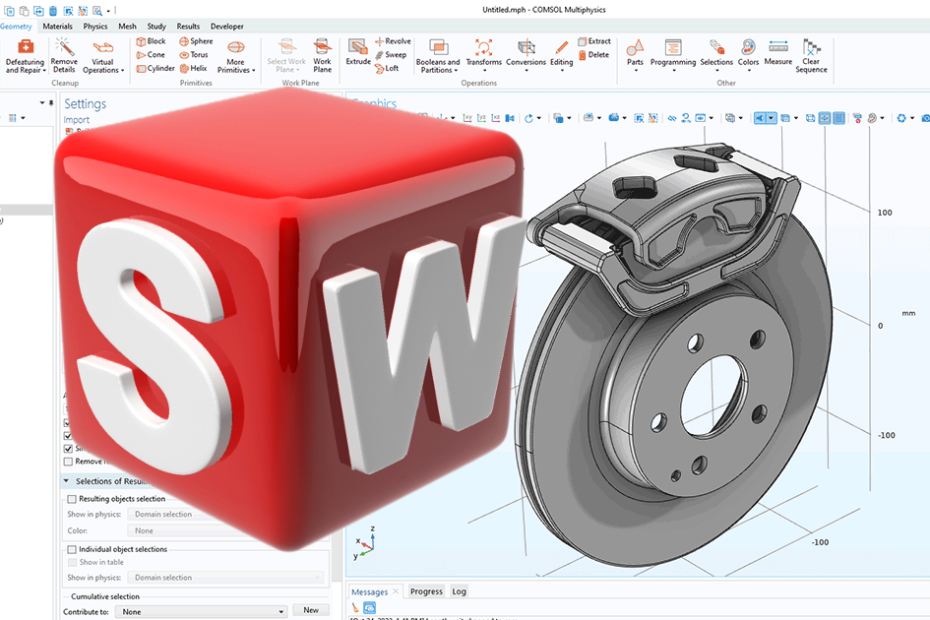Close the Messages tab
The height and width of the screenshot is (620, 930).
point(396,592)
